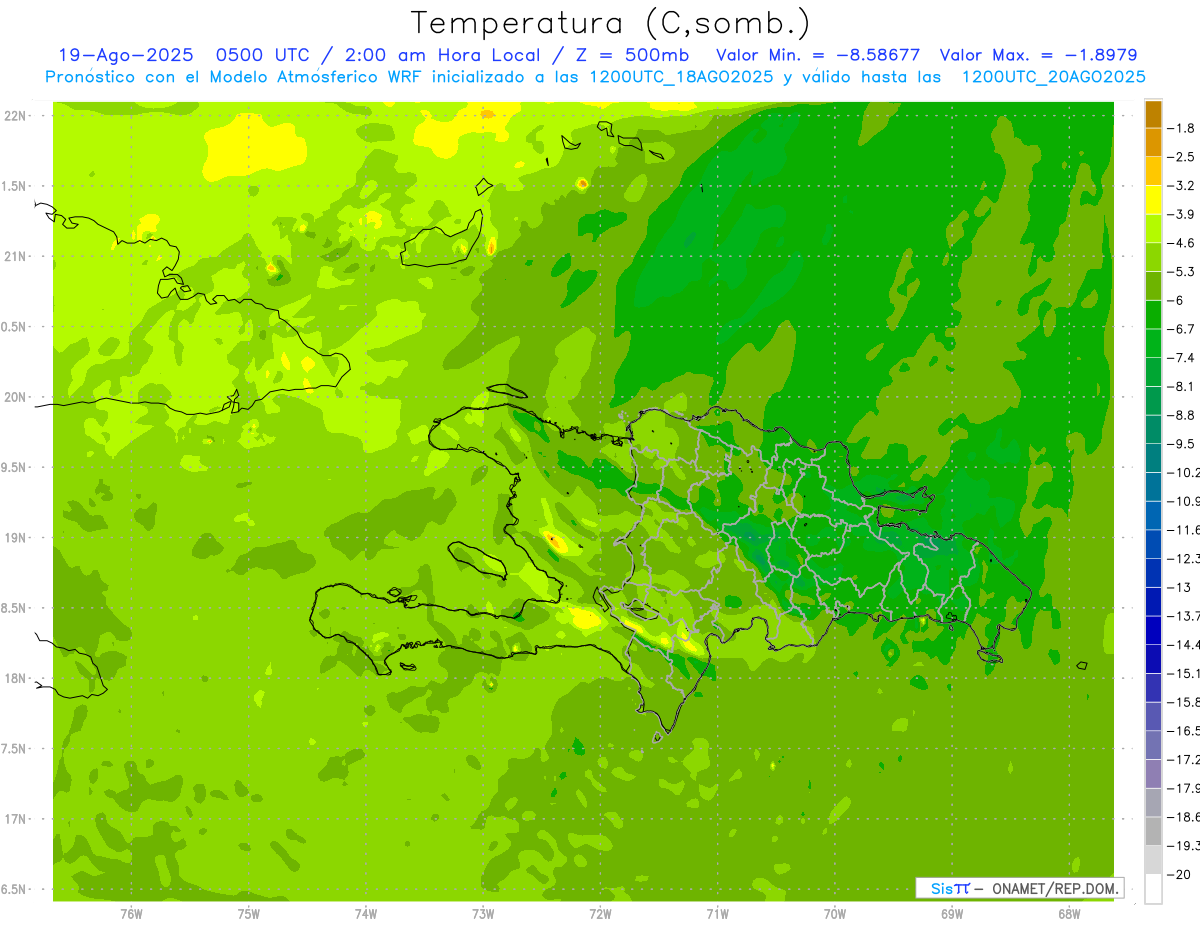Pick the white swatch below -20
The width and height of the screenshot is (1200, 927).
click(x=1153, y=888)
